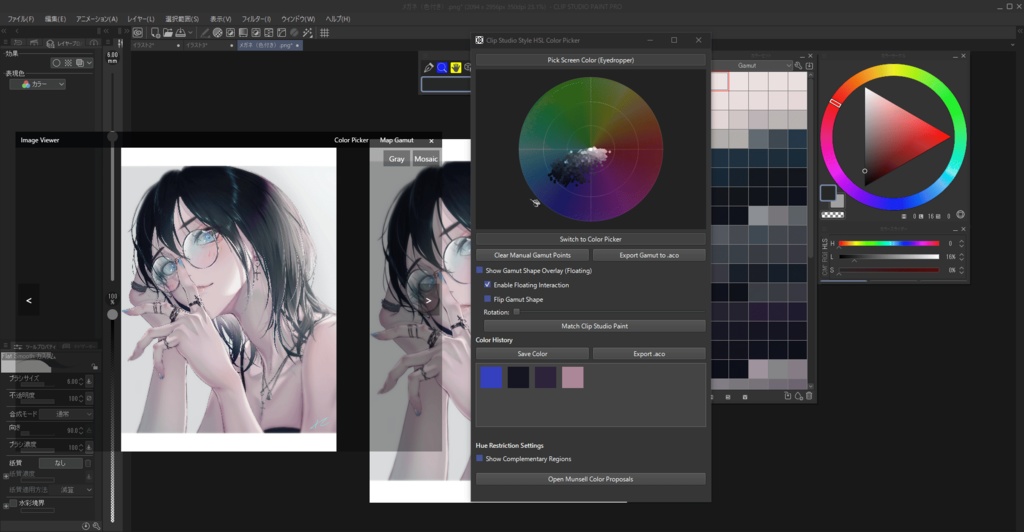Click the 紙質 なし texture button

60,463
